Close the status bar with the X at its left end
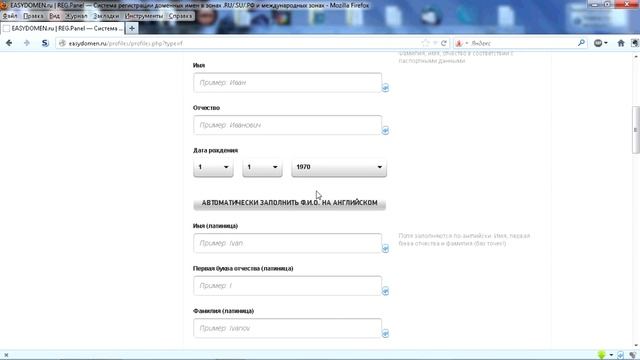This screenshot has height=360, width=640. pos(6,355)
